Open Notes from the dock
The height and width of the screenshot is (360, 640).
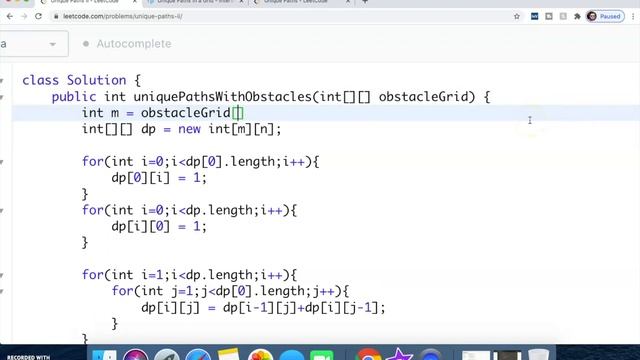(x=229, y=353)
